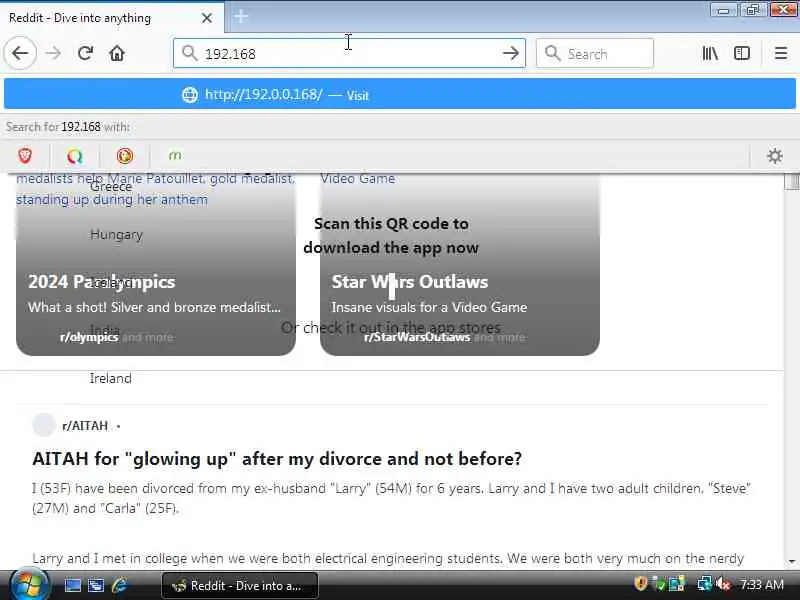The image size is (800, 600).
Task: Click Switch between windows quick launch icon
Action: (95, 585)
